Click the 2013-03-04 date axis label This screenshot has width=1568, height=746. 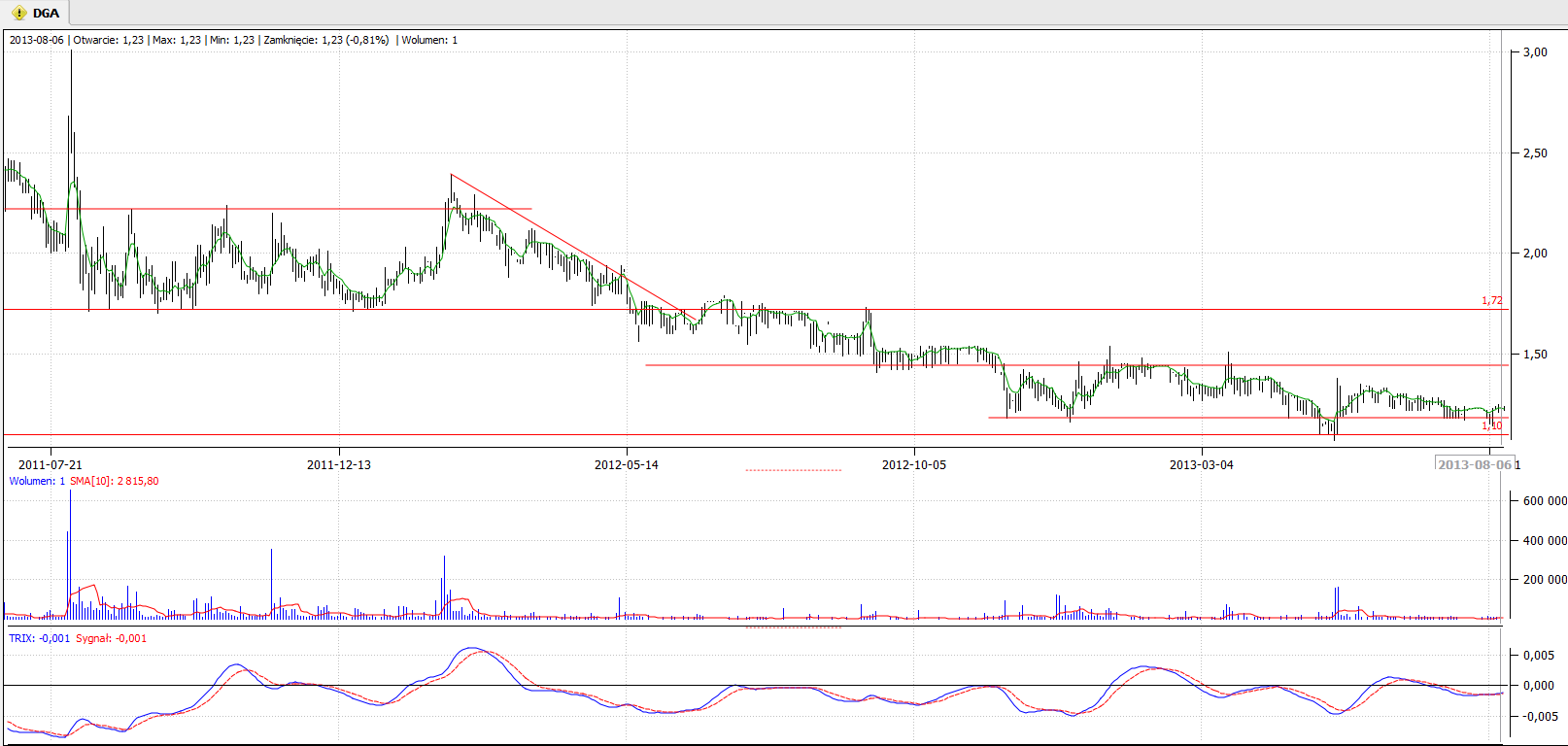click(x=1202, y=465)
